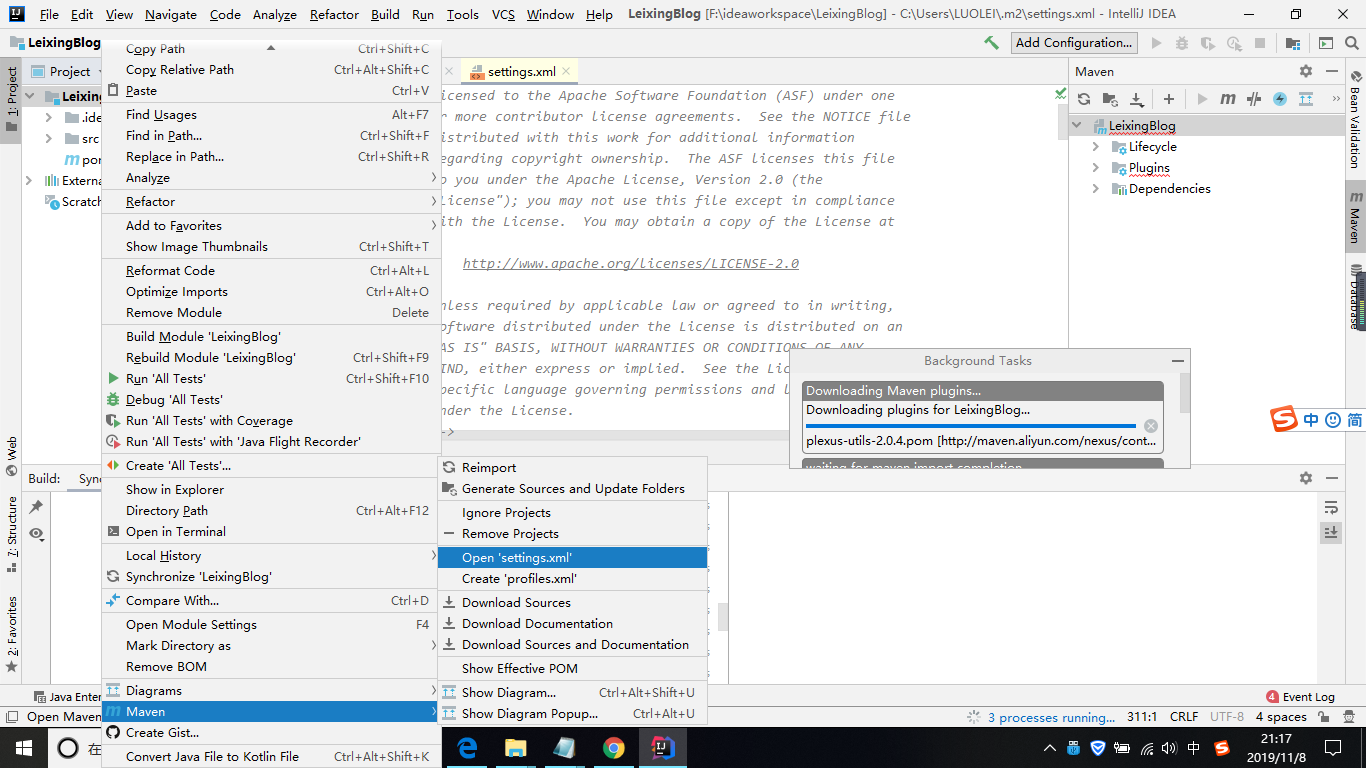The height and width of the screenshot is (768, 1366).
Task: Expand Plugins node in Maven panel
Action: (x=1096, y=168)
